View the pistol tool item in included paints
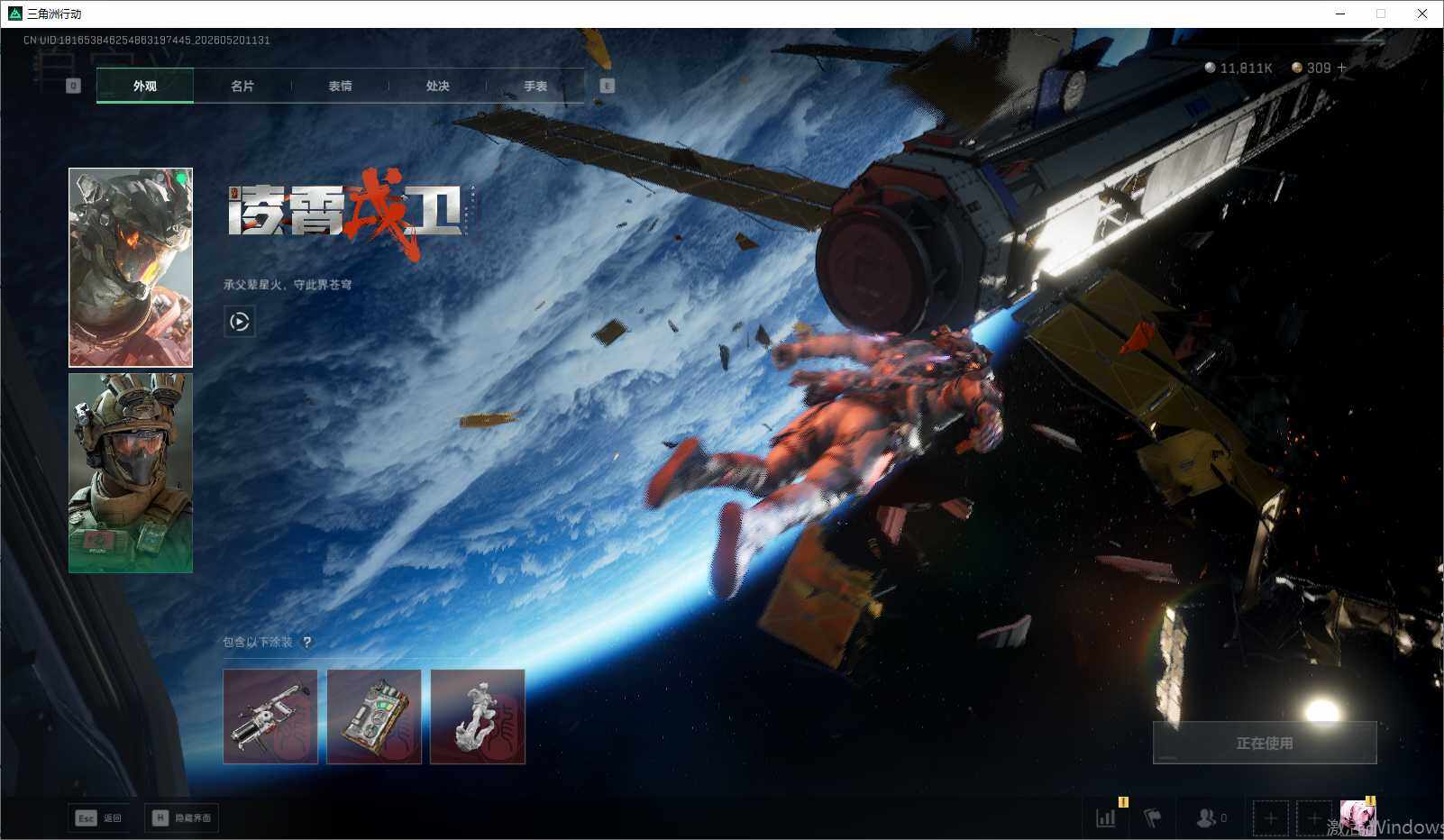Image resolution: width=1444 pixels, height=840 pixels. pos(270,717)
